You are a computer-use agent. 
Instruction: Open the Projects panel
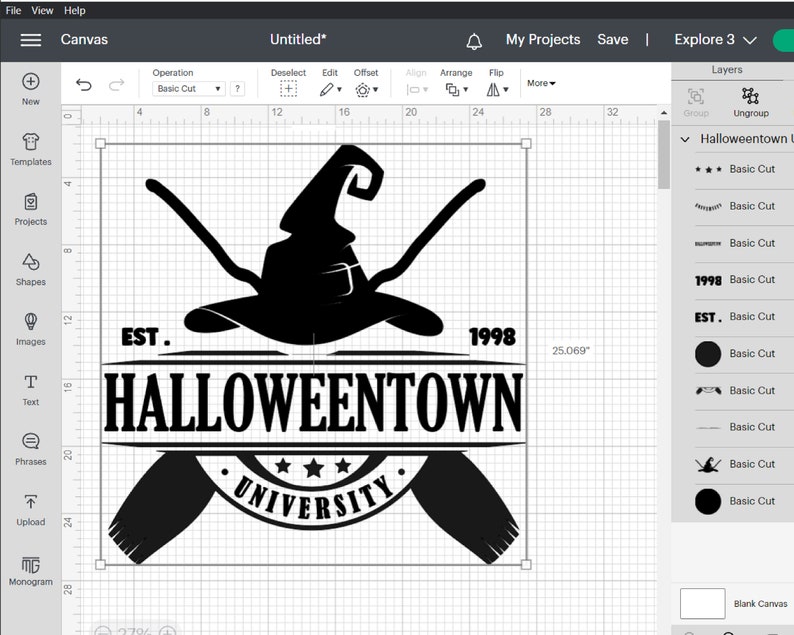30,209
